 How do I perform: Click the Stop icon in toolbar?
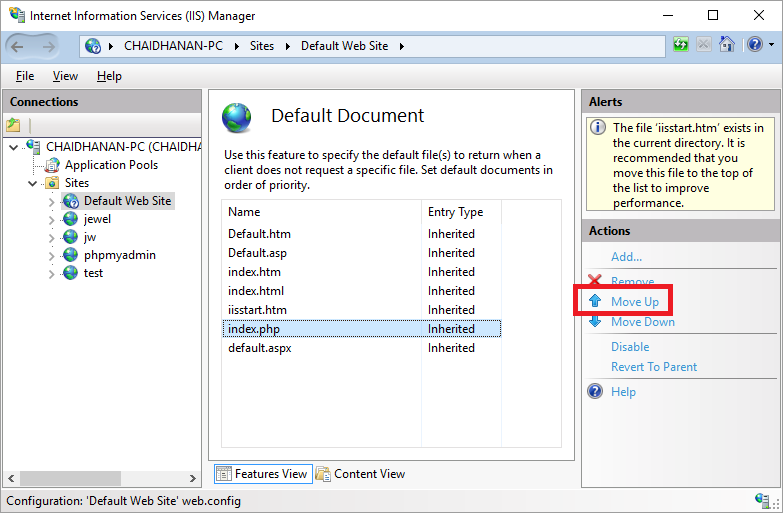pos(704,45)
